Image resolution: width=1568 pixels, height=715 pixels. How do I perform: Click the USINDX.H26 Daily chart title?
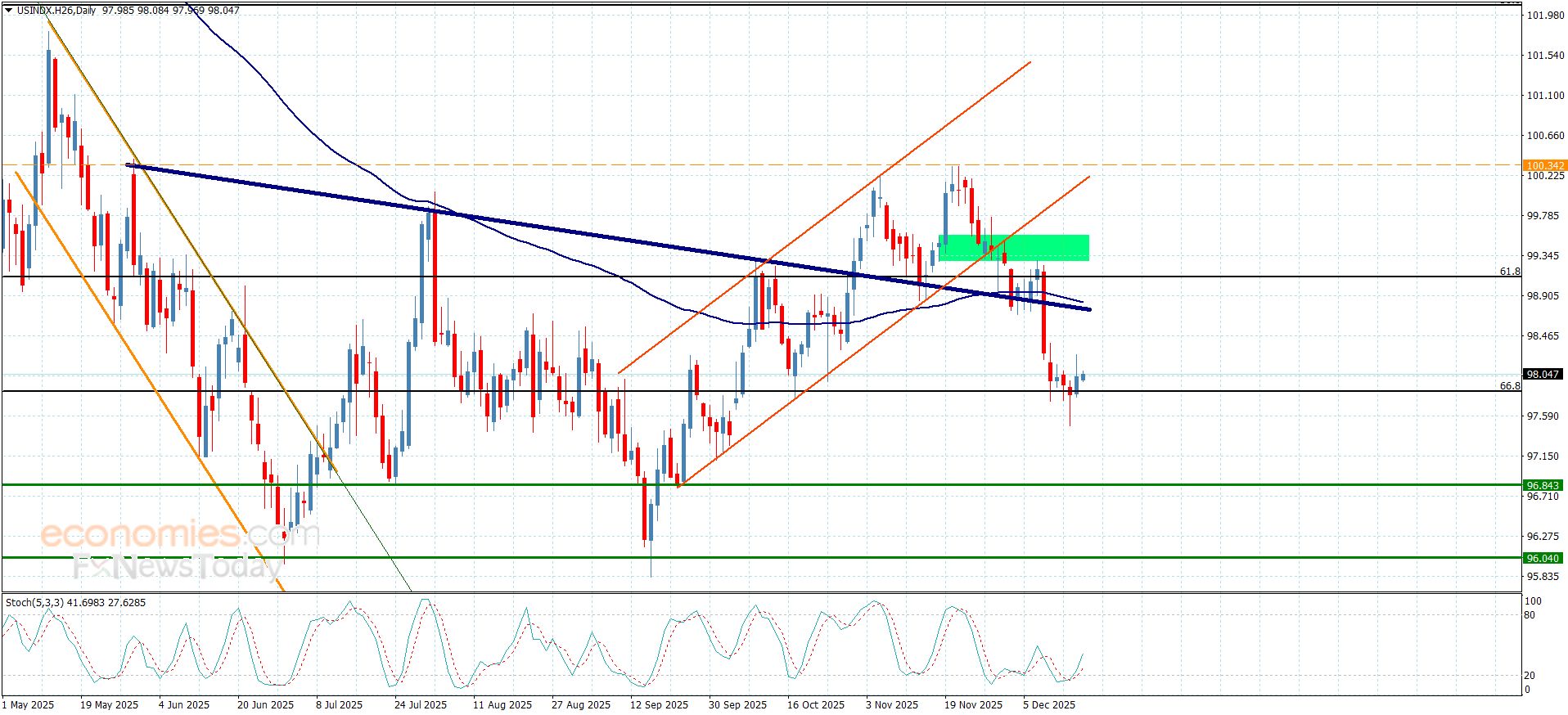coord(56,11)
